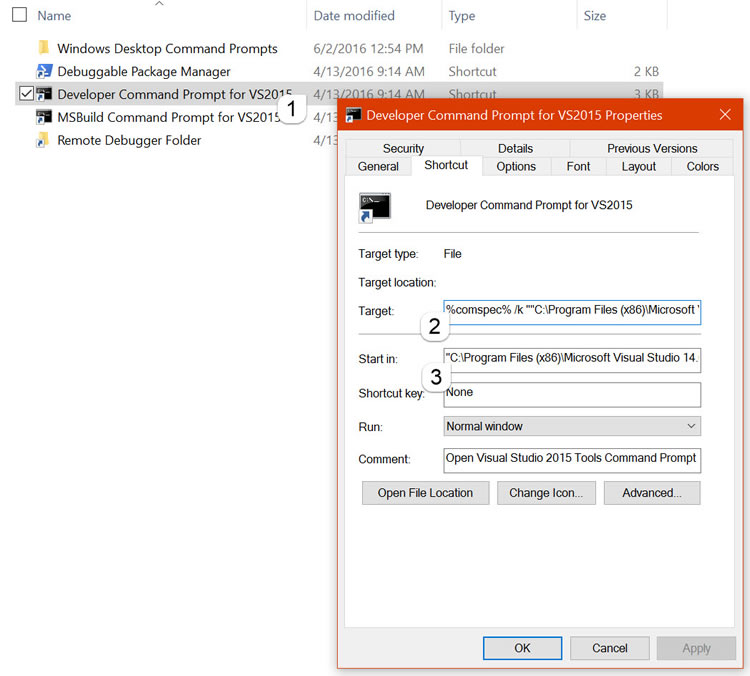Select the Remote Debugger Folder name

[129, 140]
